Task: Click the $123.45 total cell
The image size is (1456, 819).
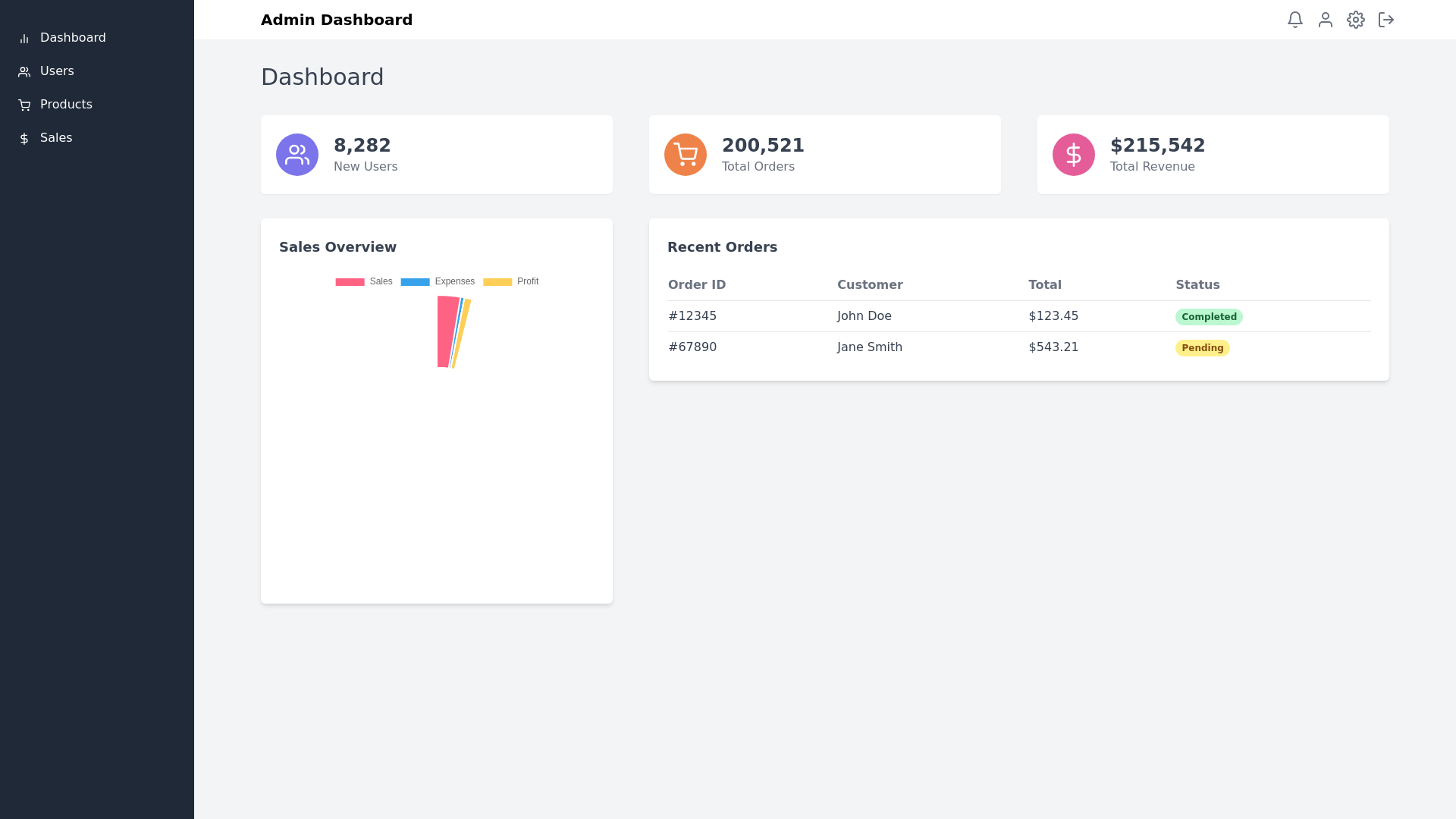Action: (1053, 316)
